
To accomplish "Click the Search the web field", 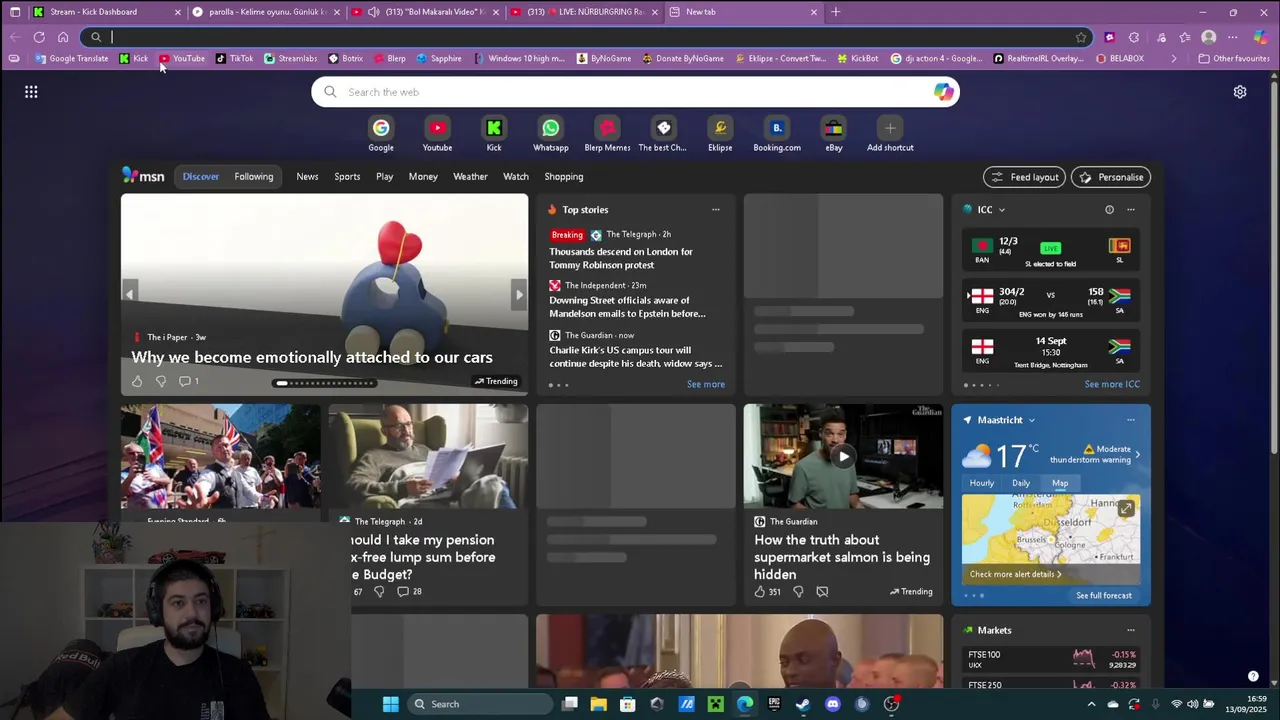I will click(x=635, y=92).
